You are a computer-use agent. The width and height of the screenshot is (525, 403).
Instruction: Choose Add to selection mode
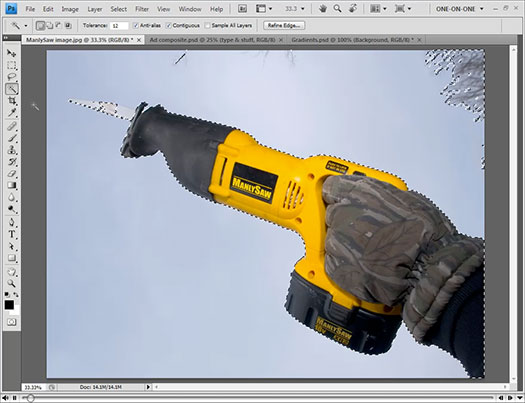pyautogui.click(x=49, y=25)
